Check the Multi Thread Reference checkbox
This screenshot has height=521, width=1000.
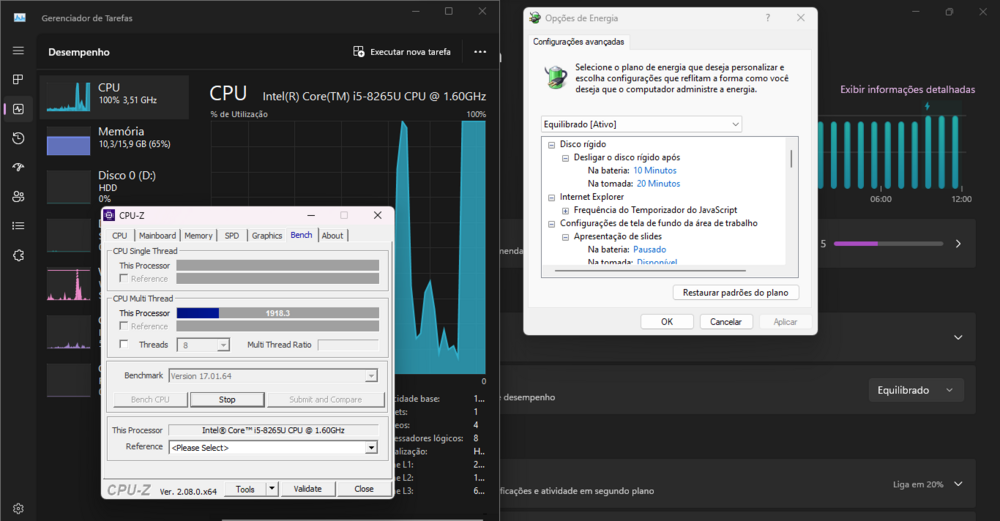[124, 326]
